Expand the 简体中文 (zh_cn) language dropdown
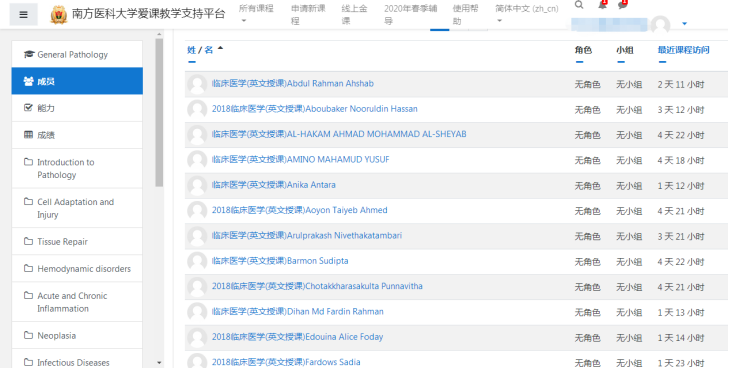This screenshot has height=369, width=729. [527, 14]
